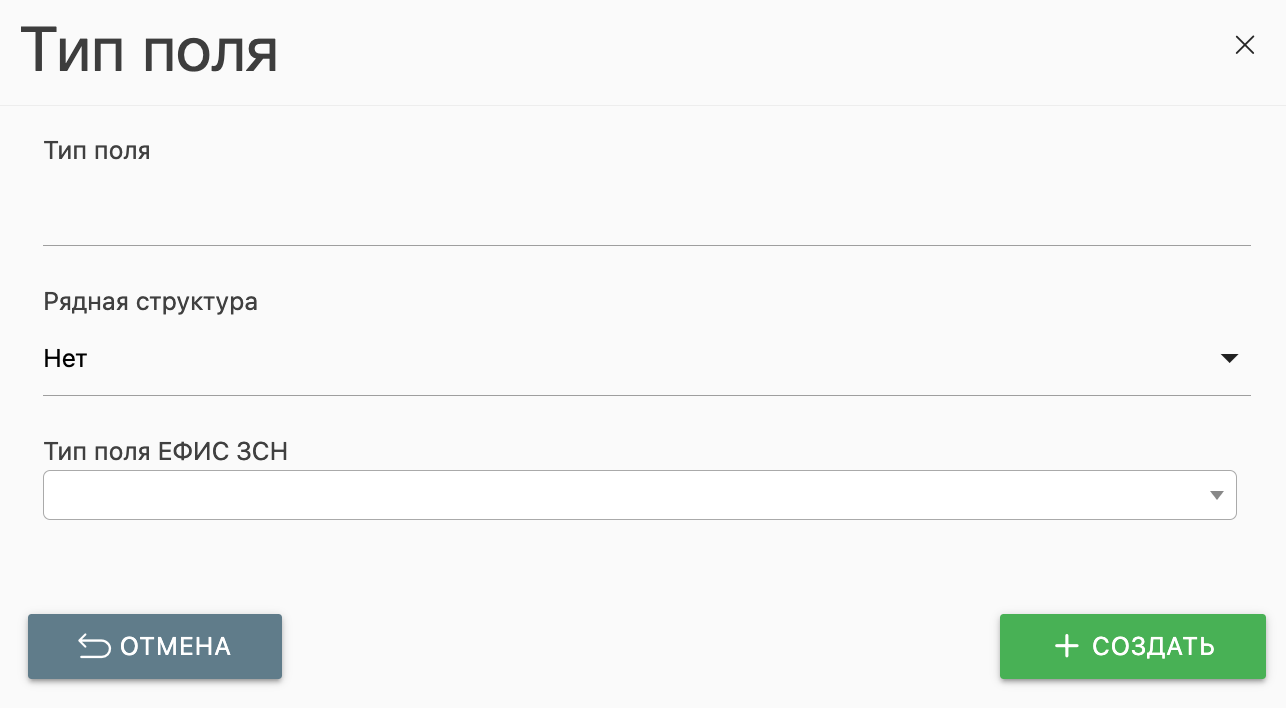Viewport: 1286px width, 708px height.
Task: Click the grey triangle in ЕФИС ЗСН box
Action: pyautogui.click(x=1216, y=495)
